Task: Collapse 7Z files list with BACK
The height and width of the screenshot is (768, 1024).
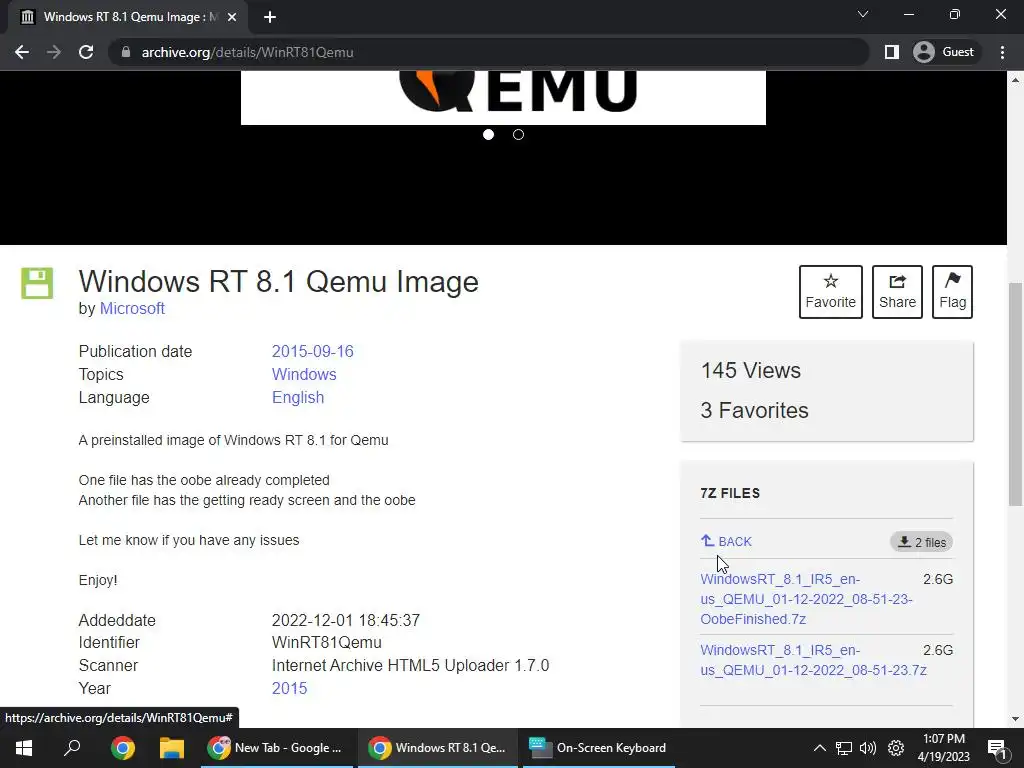Action: [x=726, y=541]
